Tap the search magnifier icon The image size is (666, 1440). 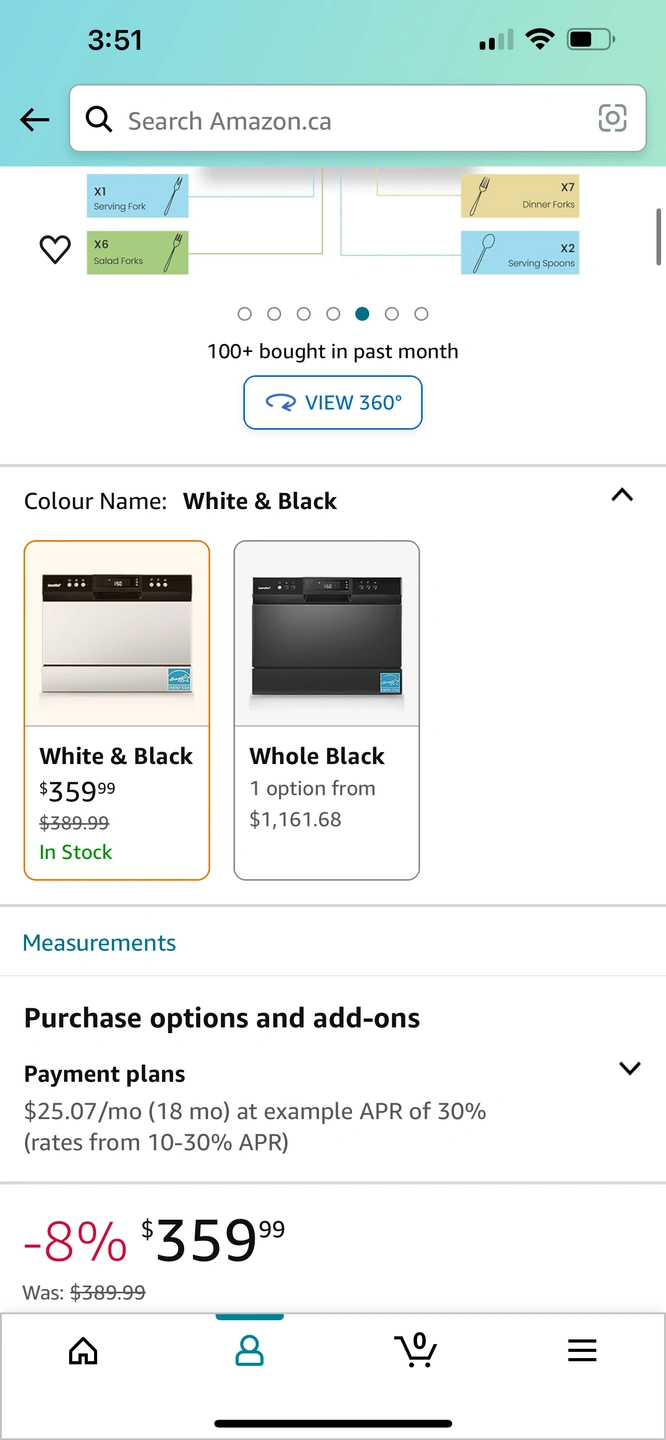click(x=99, y=121)
